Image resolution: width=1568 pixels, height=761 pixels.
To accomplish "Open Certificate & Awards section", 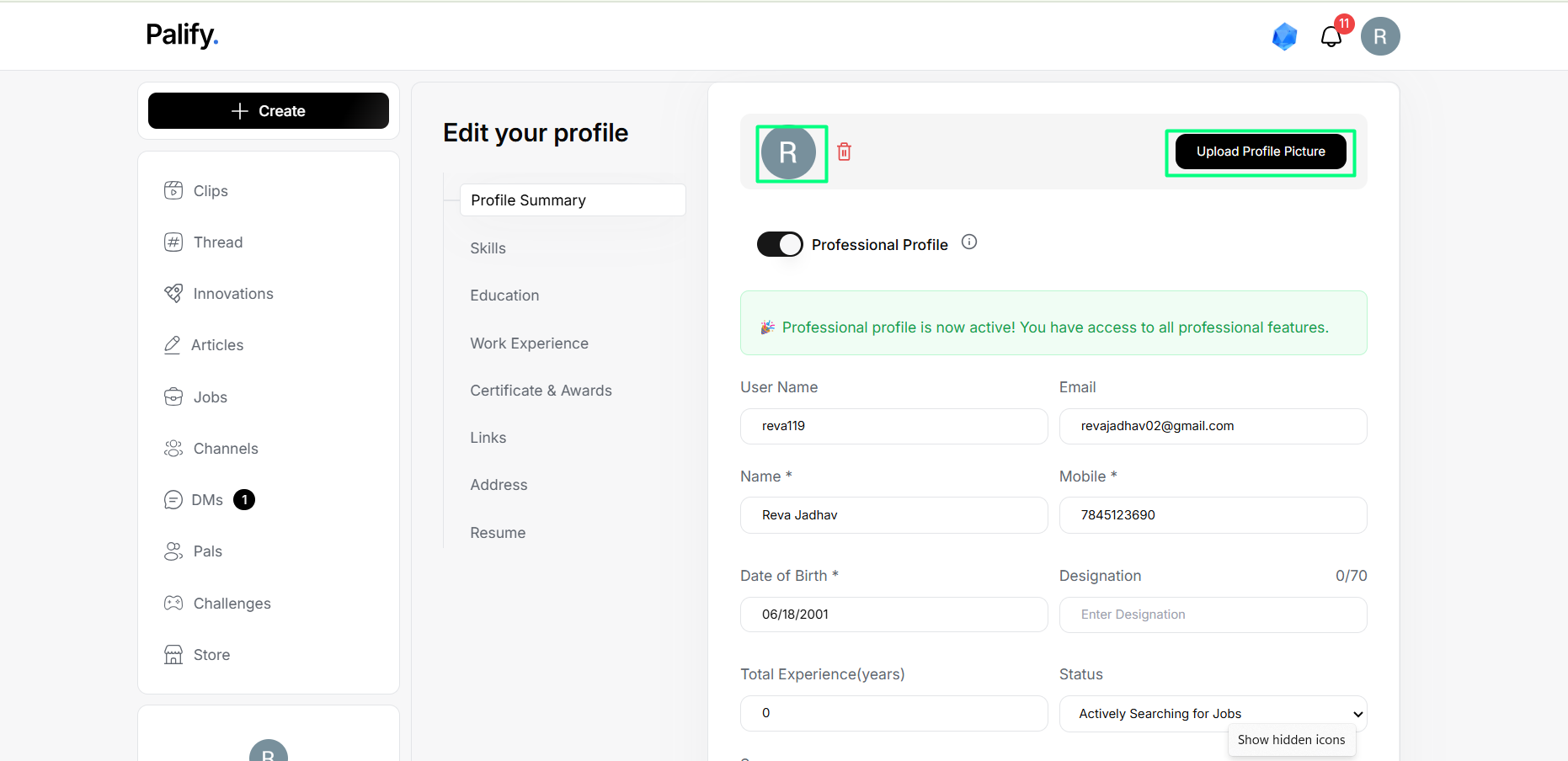I will click(x=541, y=391).
